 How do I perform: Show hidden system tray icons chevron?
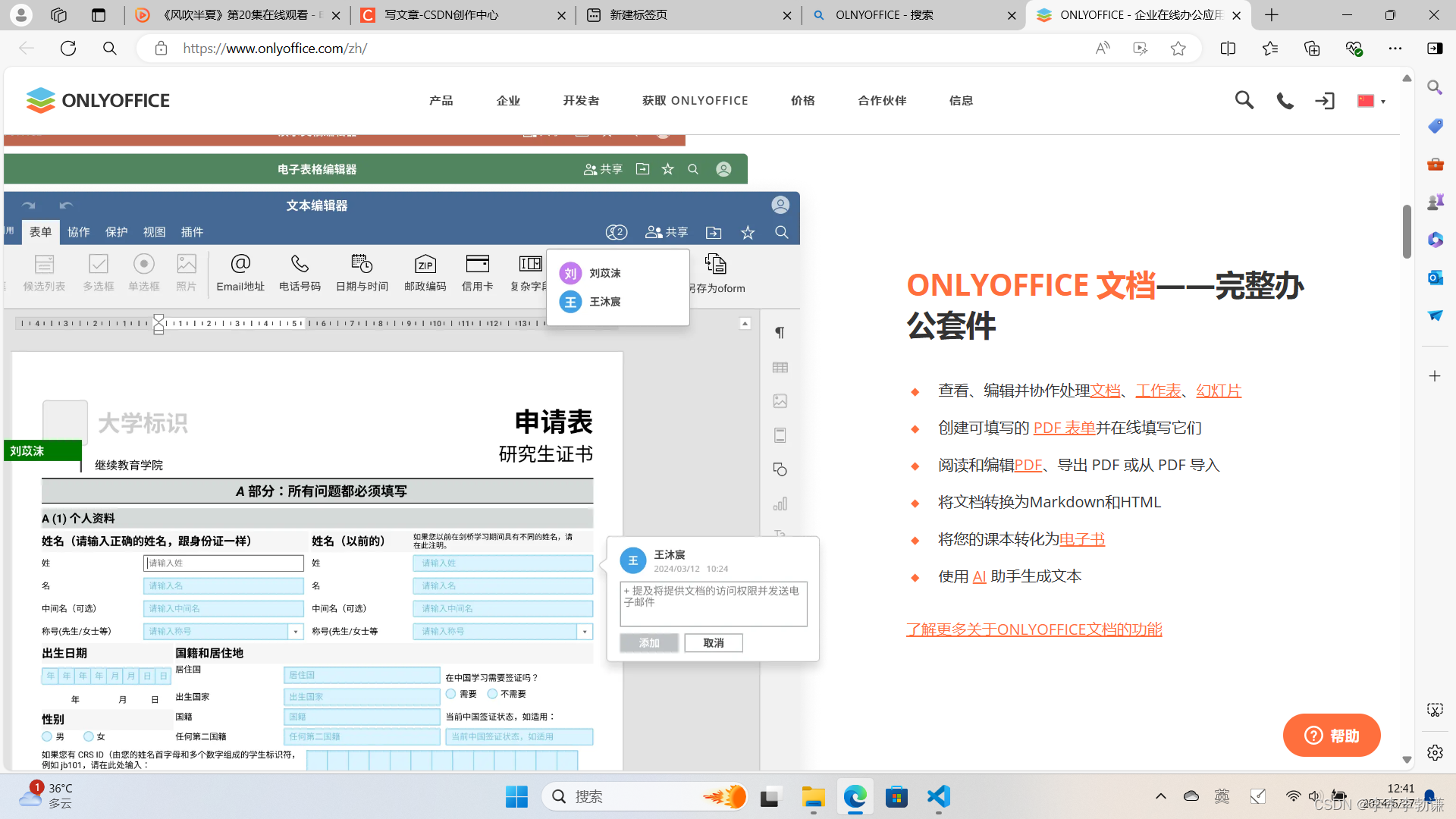[1160, 796]
